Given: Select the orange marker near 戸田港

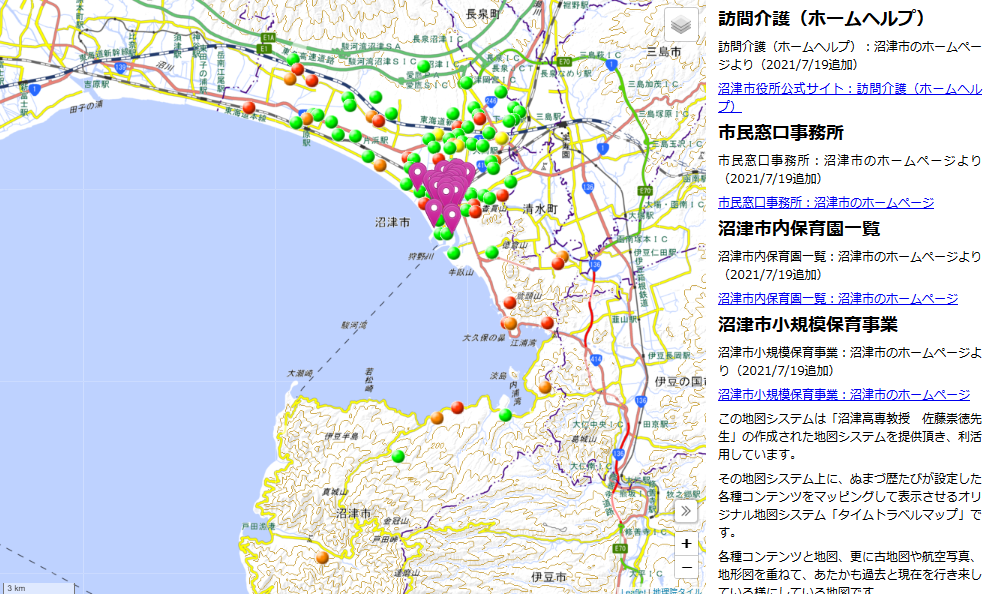Looking at the screenshot, I should point(322,557).
